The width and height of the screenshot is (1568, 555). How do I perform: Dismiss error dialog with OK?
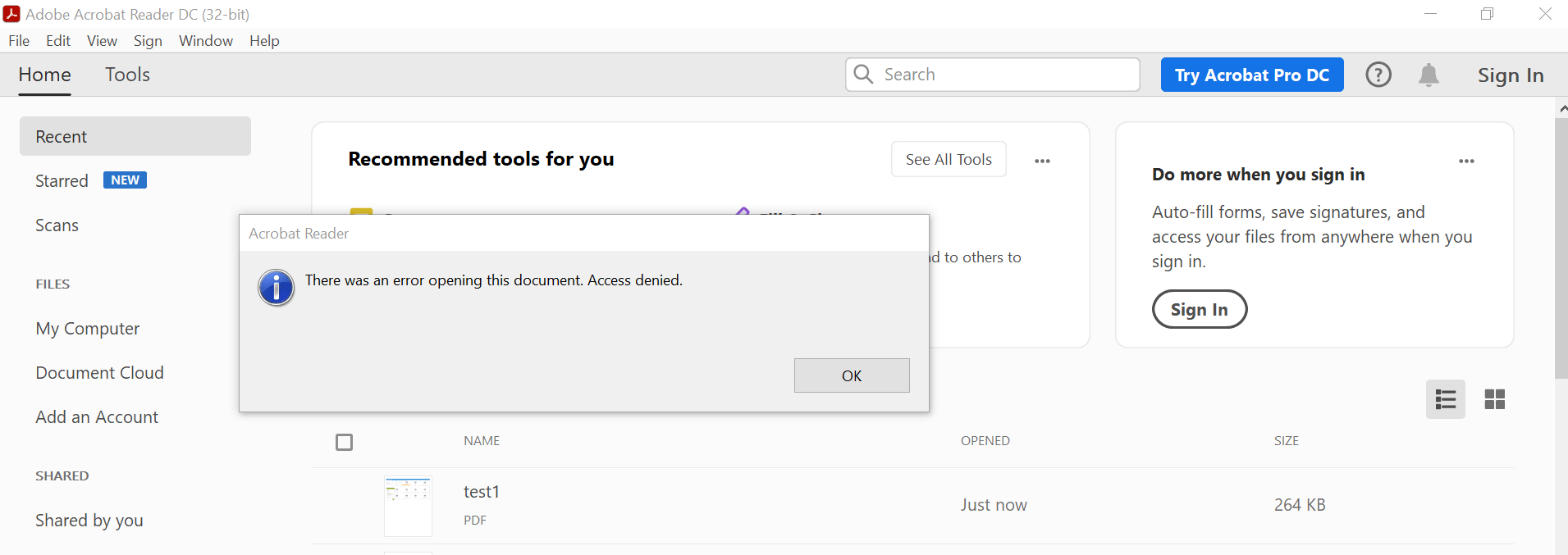(x=852, y=375)
